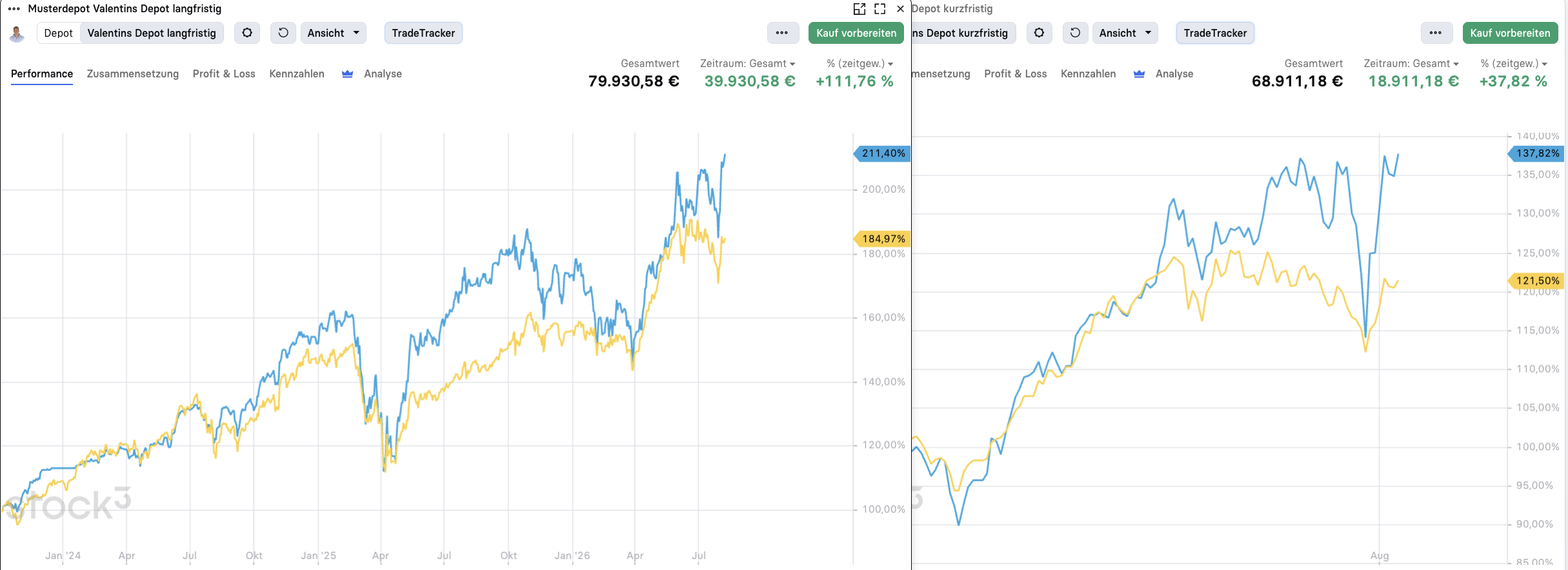
Task: Open the Profit & Loss tab in left panel
Action: pyautogui.click(x=224, y=74)
